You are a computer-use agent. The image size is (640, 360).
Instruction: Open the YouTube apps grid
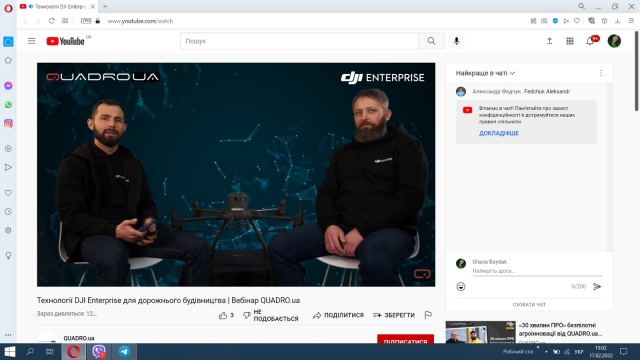point(570,41)
